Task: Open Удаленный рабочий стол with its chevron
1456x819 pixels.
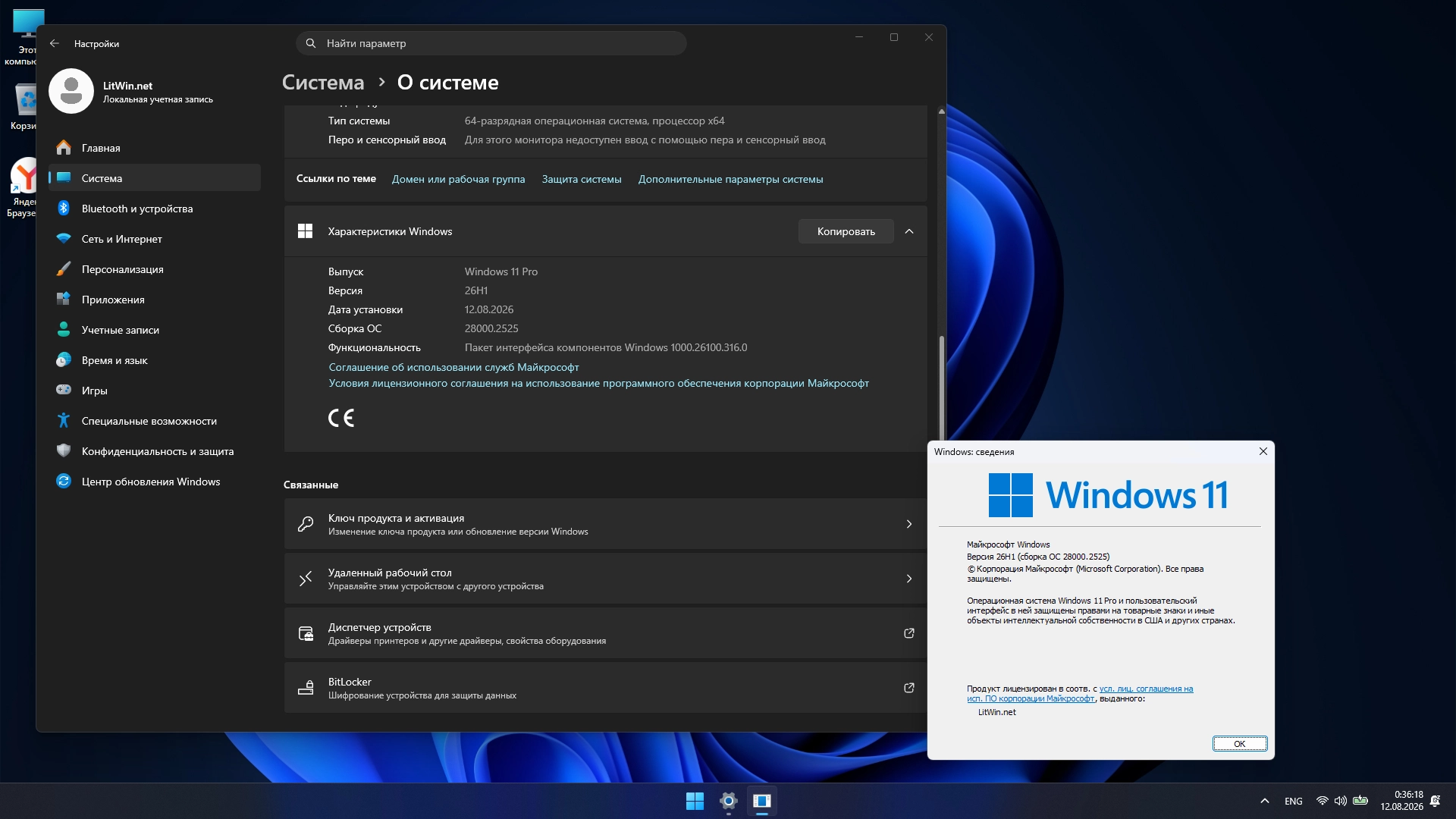Action: pos(909,579)
